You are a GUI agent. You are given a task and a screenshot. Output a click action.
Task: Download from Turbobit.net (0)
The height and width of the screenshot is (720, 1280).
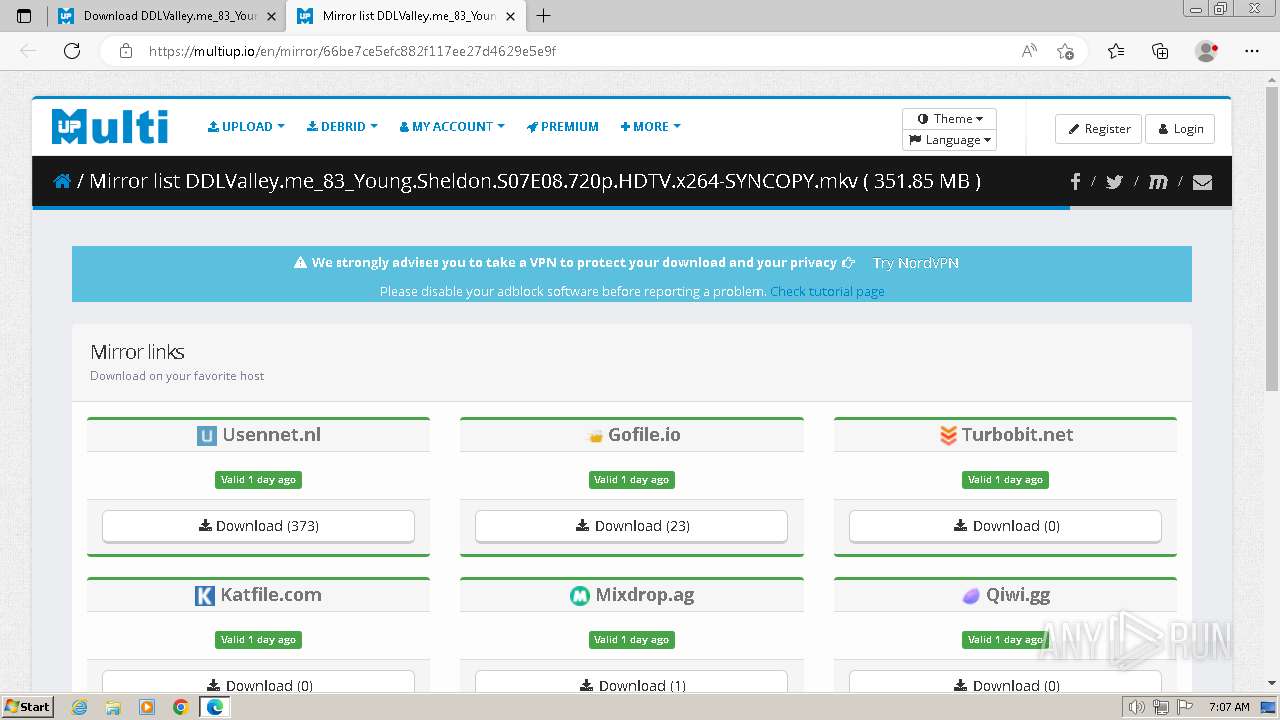1005,526
